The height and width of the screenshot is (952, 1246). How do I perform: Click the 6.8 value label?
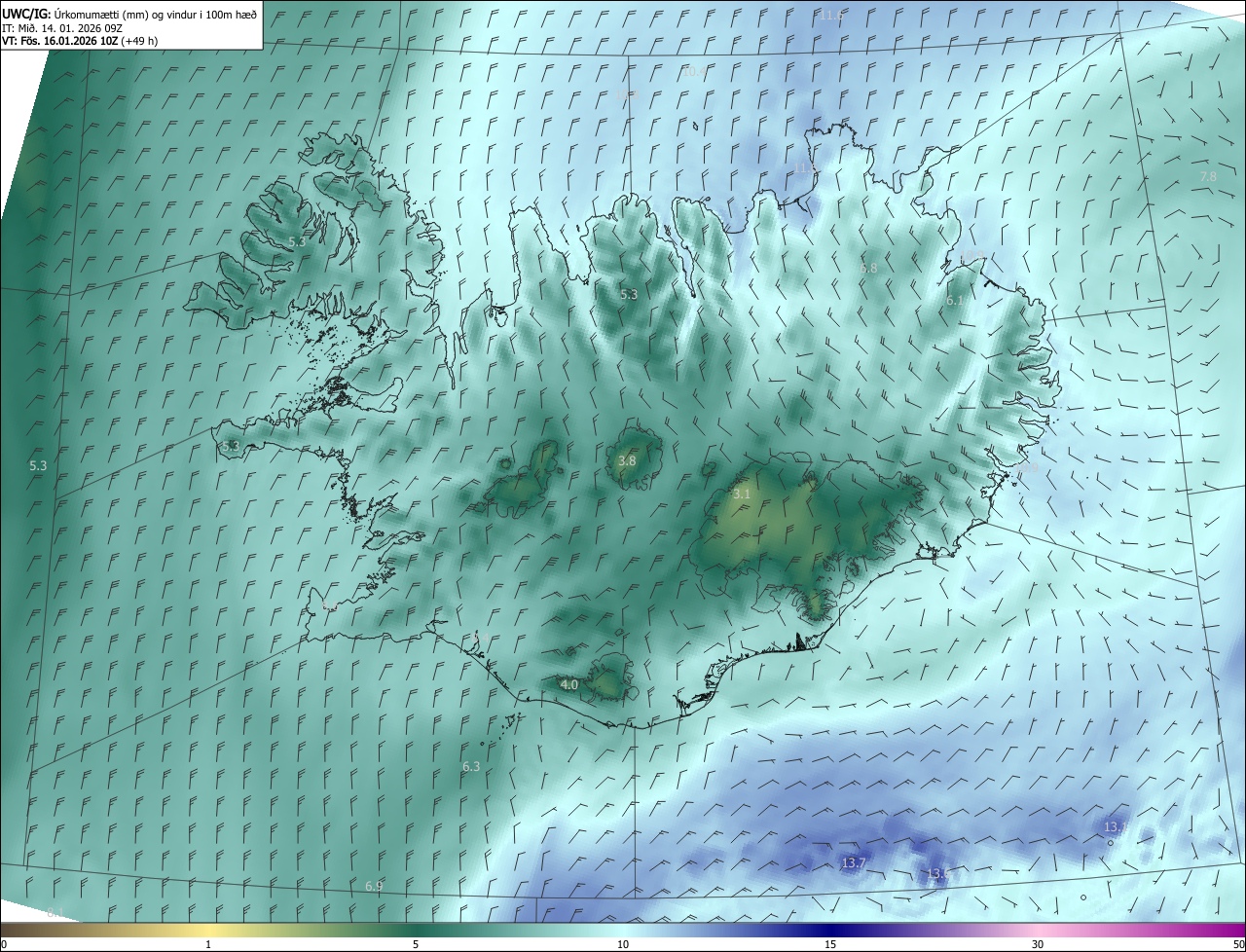(868, 268)
